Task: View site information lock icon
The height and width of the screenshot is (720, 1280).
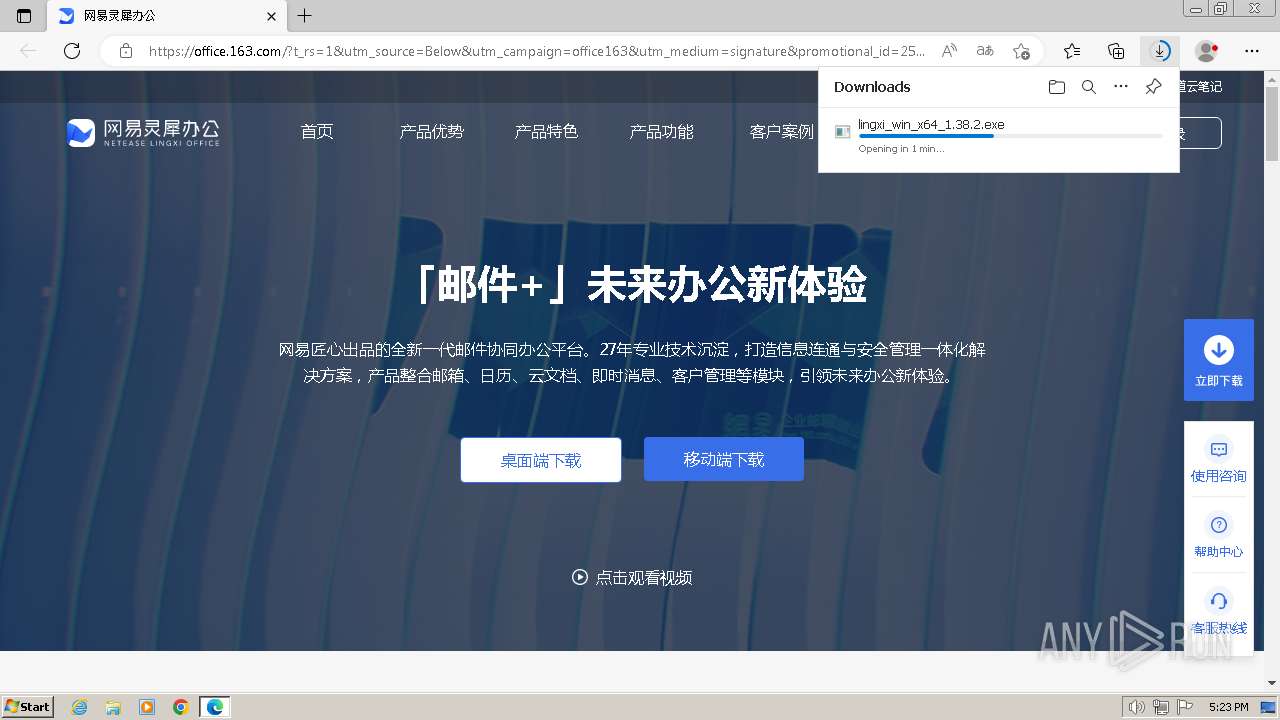Action: click(x=126, y=51)
